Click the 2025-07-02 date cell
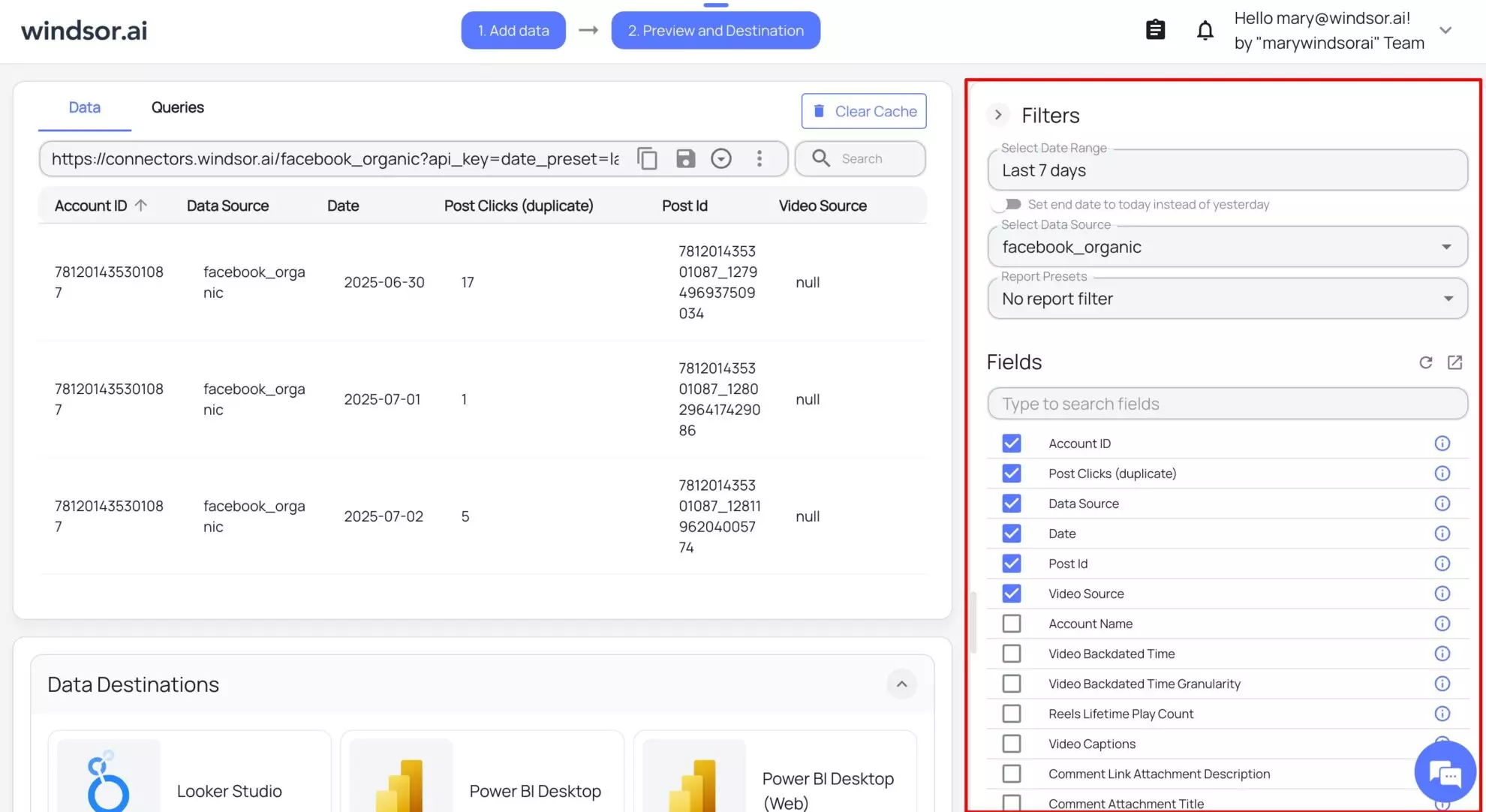Screen dimensions: 1486x812 tap(384, 516)
